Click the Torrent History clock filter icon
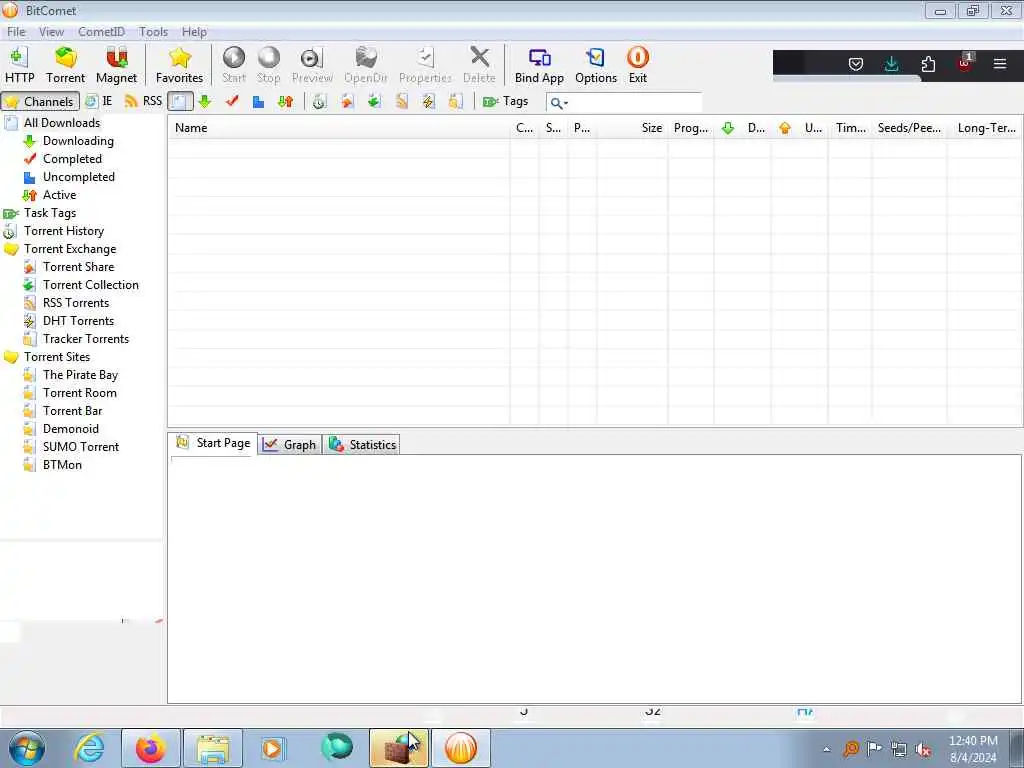1024x768 pixels. point(319,101)
